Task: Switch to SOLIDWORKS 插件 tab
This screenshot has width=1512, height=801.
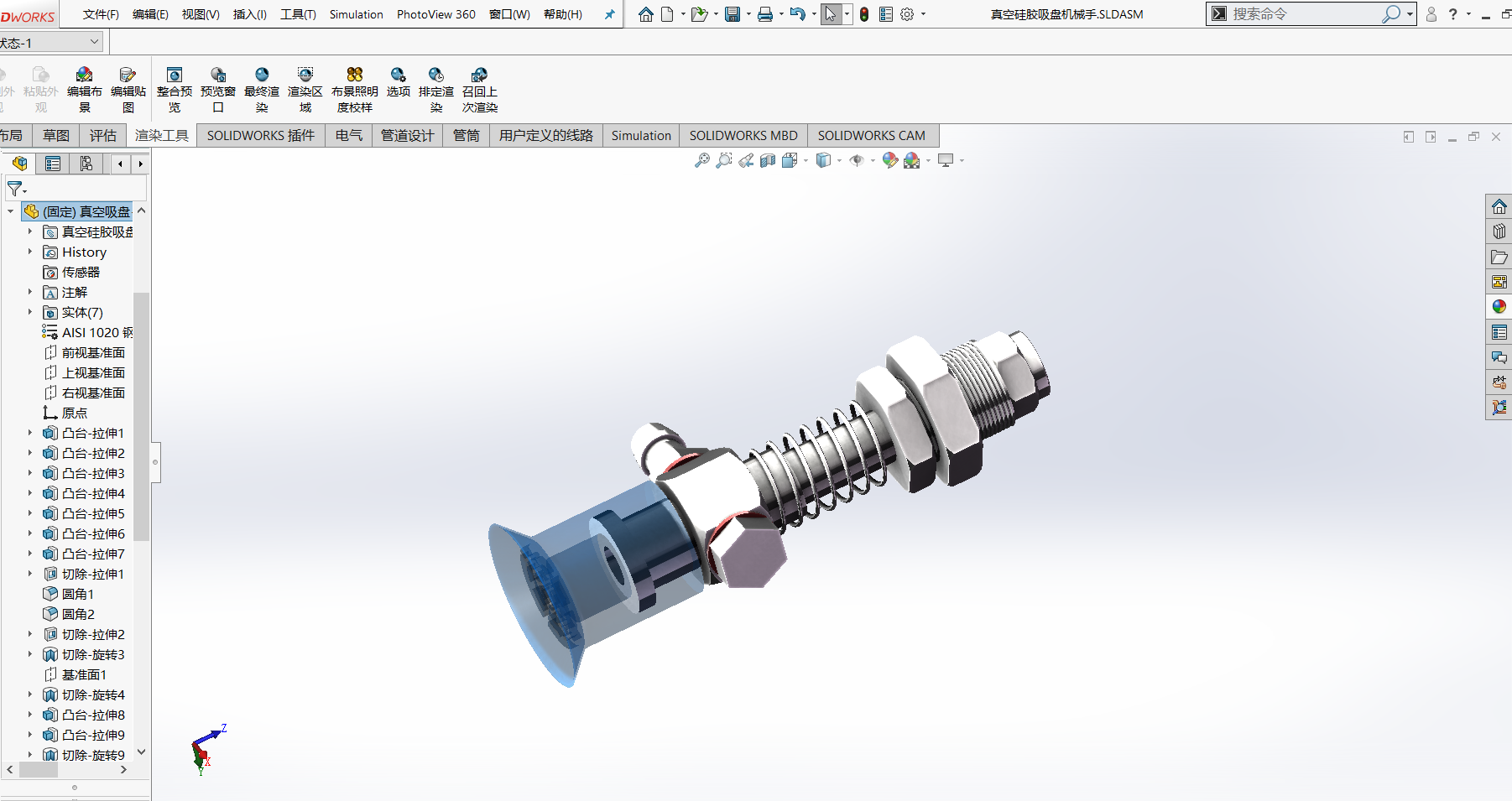Action: click(x=261, y=136)
